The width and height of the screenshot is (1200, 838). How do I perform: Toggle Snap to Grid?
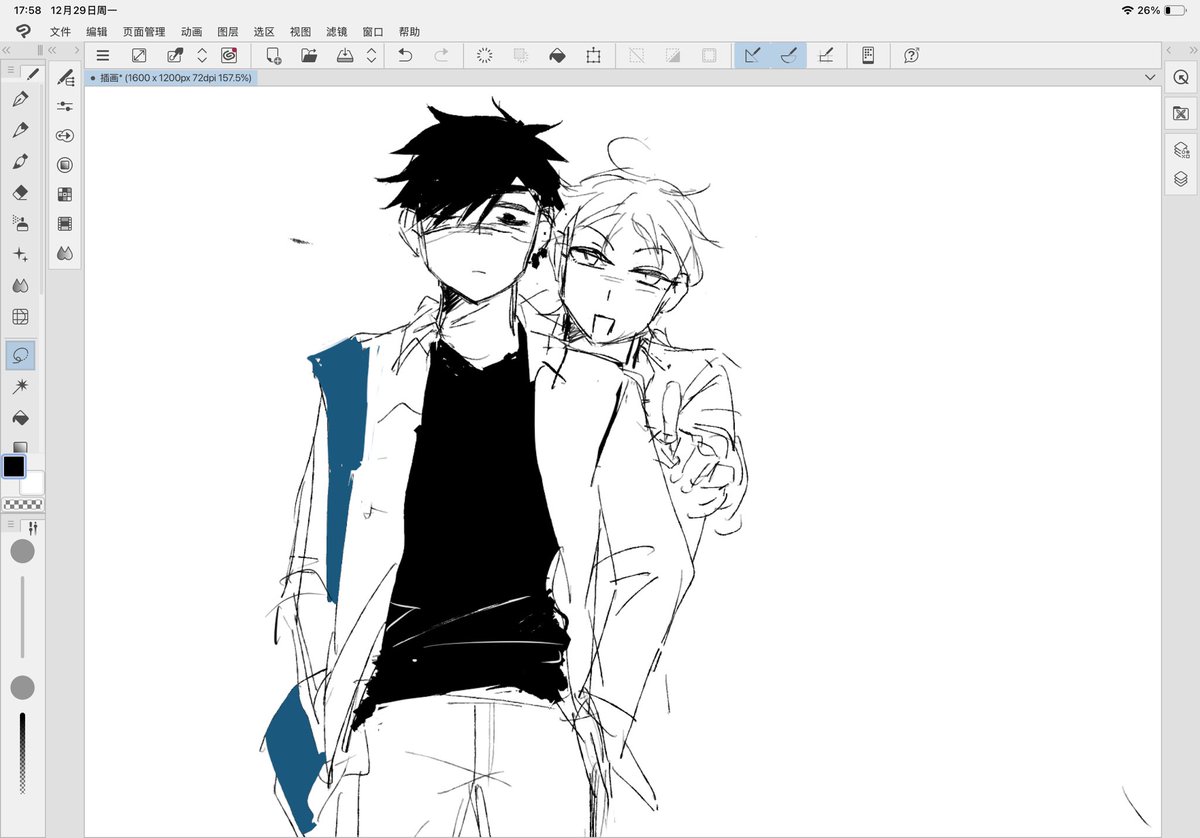click(x=825, y=56)
